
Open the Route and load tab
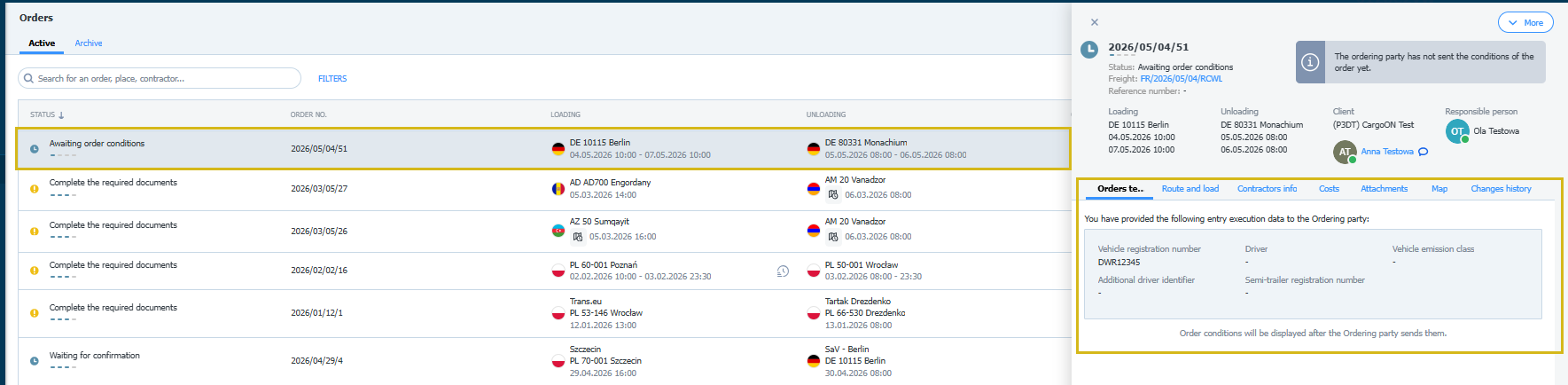pyautogui.click(x=1190, y=189)
